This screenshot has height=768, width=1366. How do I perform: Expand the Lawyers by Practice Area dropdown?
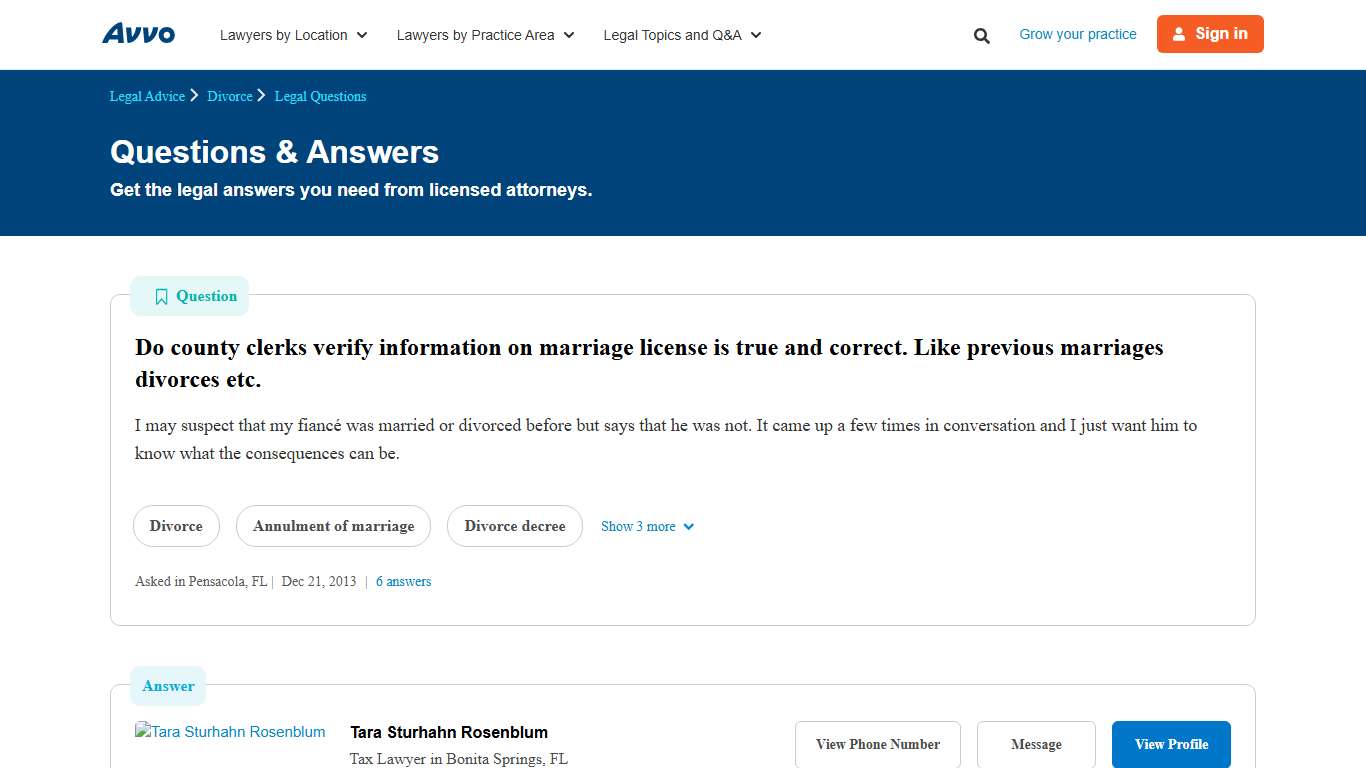point(485,35)
